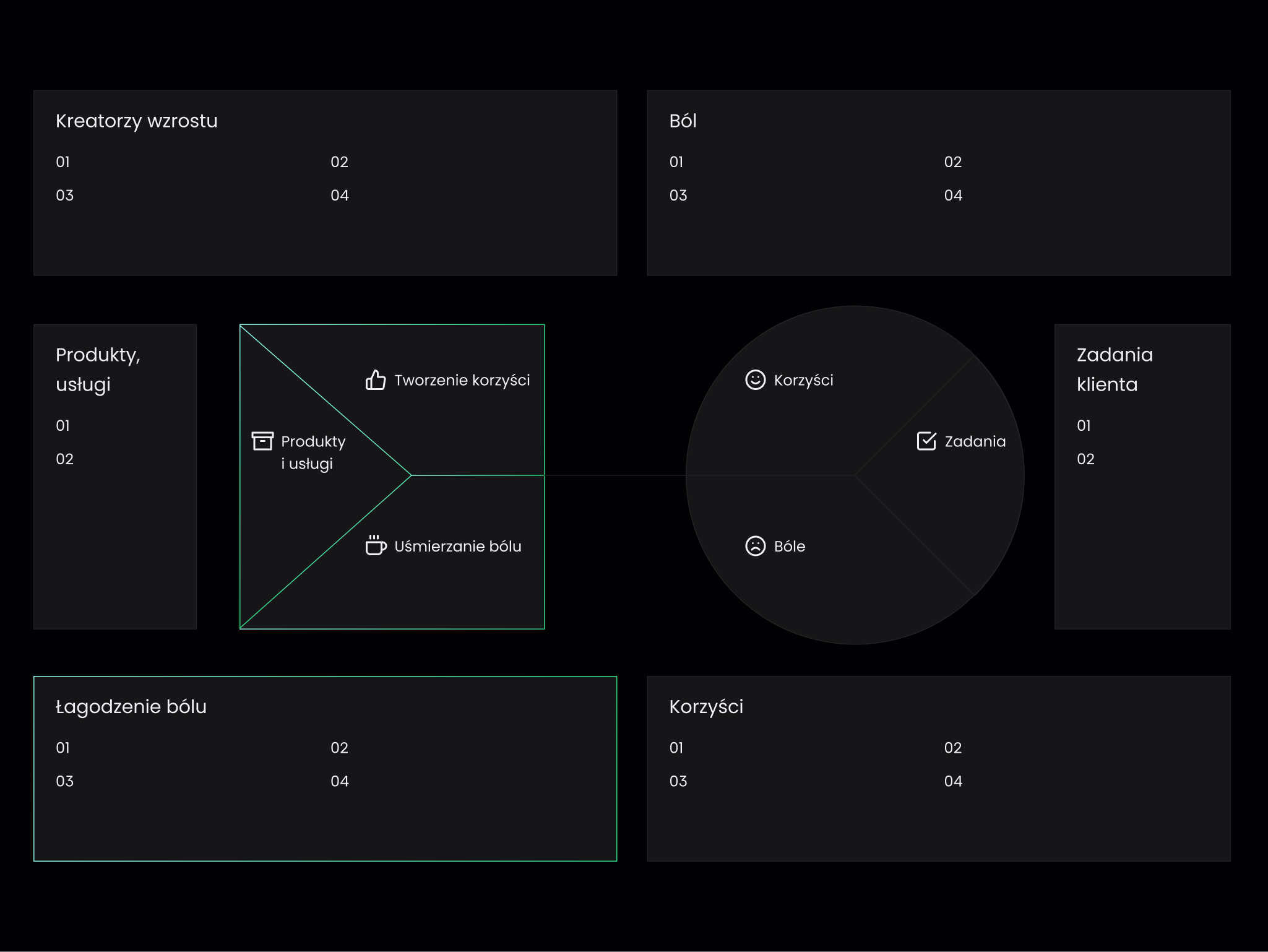The height and width of the screenshot is (952, 1268).
Task: Click the Zadania klienta panel title
Action: [1114, 370]
